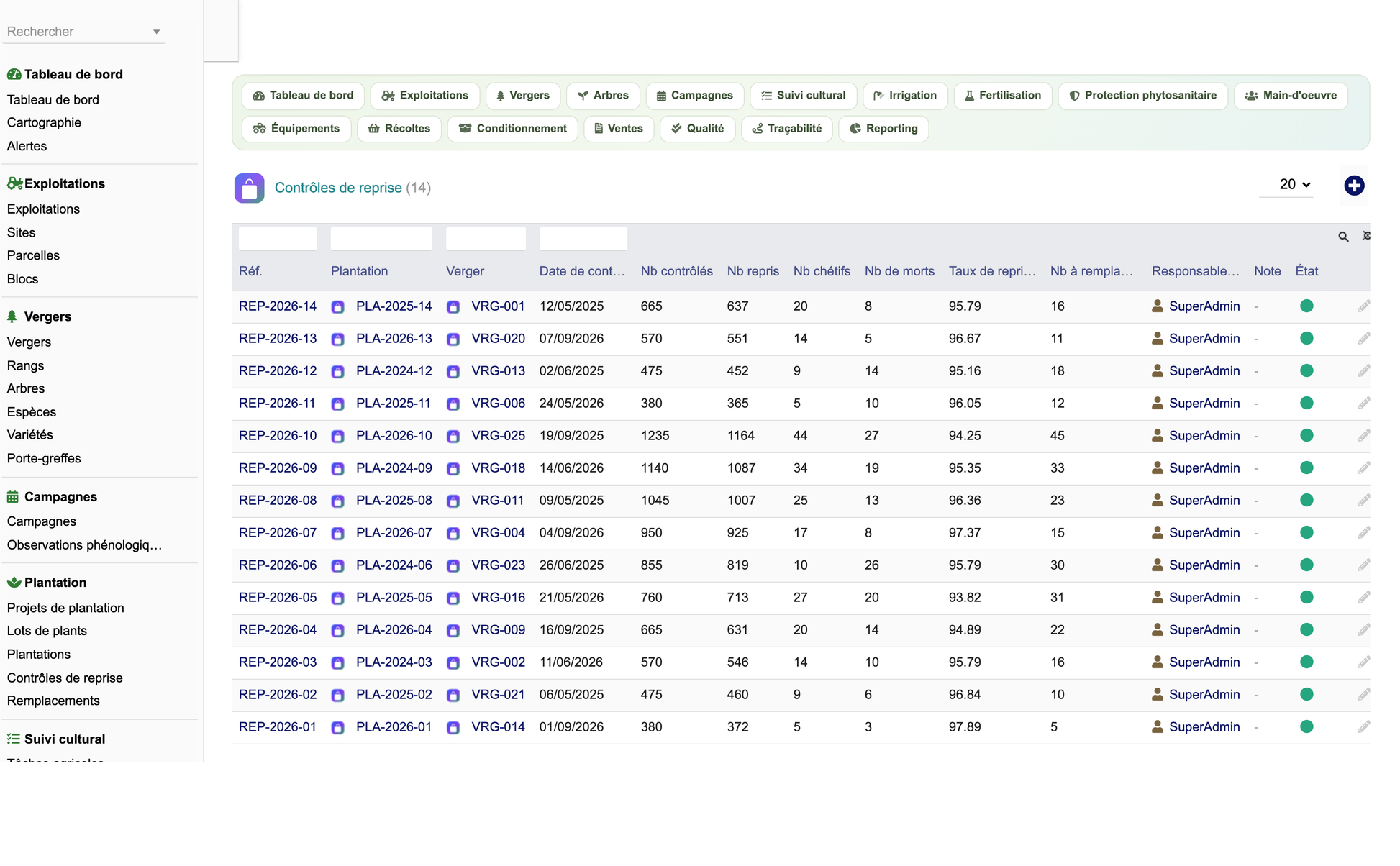This screenshot has height=866, width=1400.
Task: Click the edit pencil for REP-2026-14
Action: click(x=1363, y=306)
